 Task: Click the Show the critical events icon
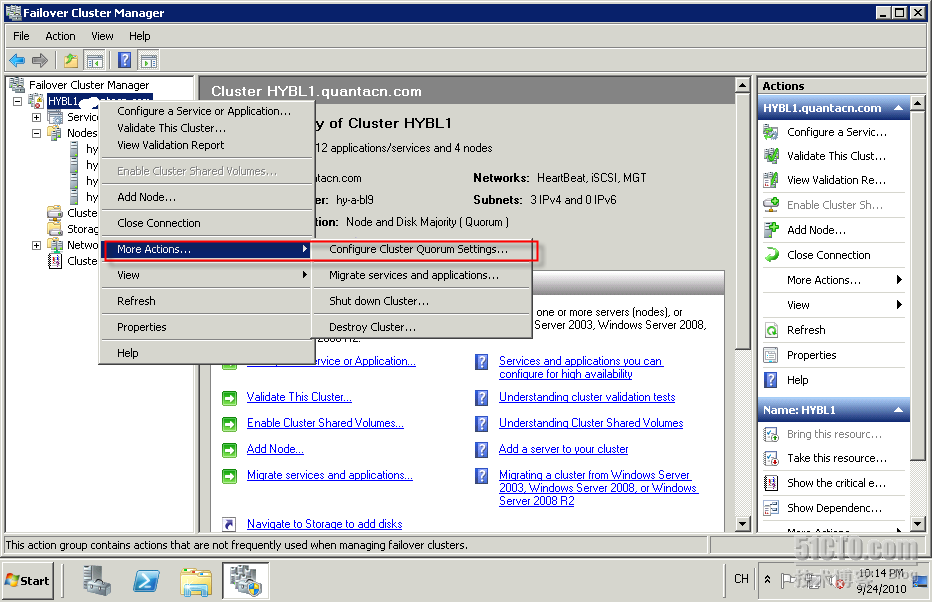[771, 483]
